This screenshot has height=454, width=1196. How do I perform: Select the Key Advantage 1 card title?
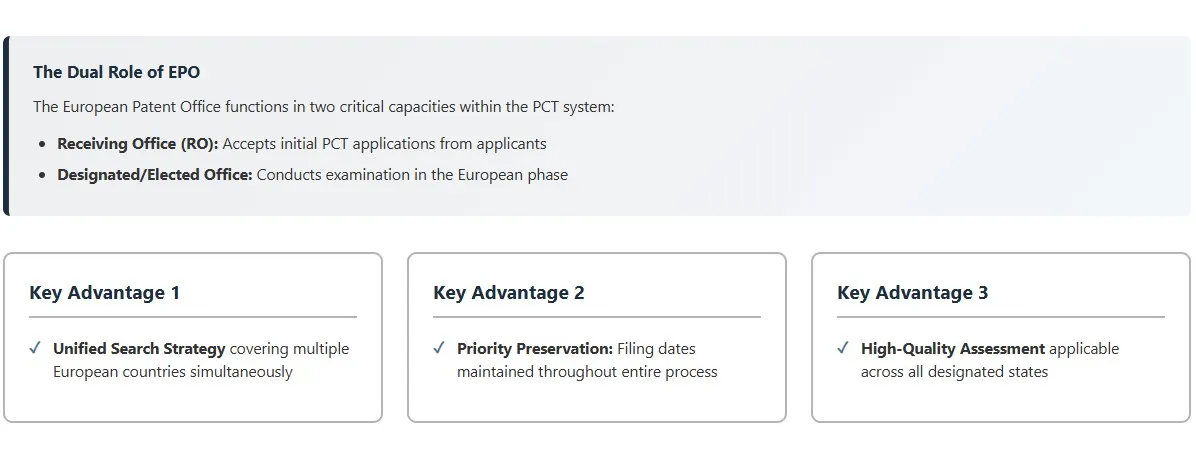click(105, 293)
